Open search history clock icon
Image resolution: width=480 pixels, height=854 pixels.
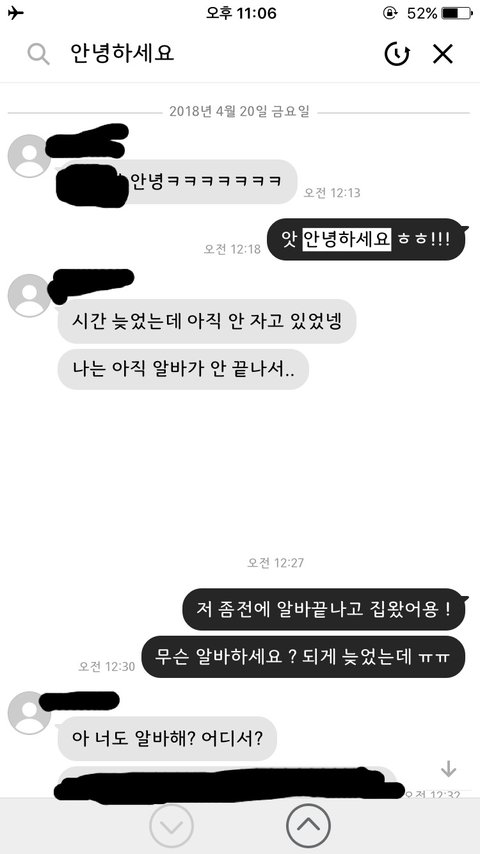tap(397, 54)
